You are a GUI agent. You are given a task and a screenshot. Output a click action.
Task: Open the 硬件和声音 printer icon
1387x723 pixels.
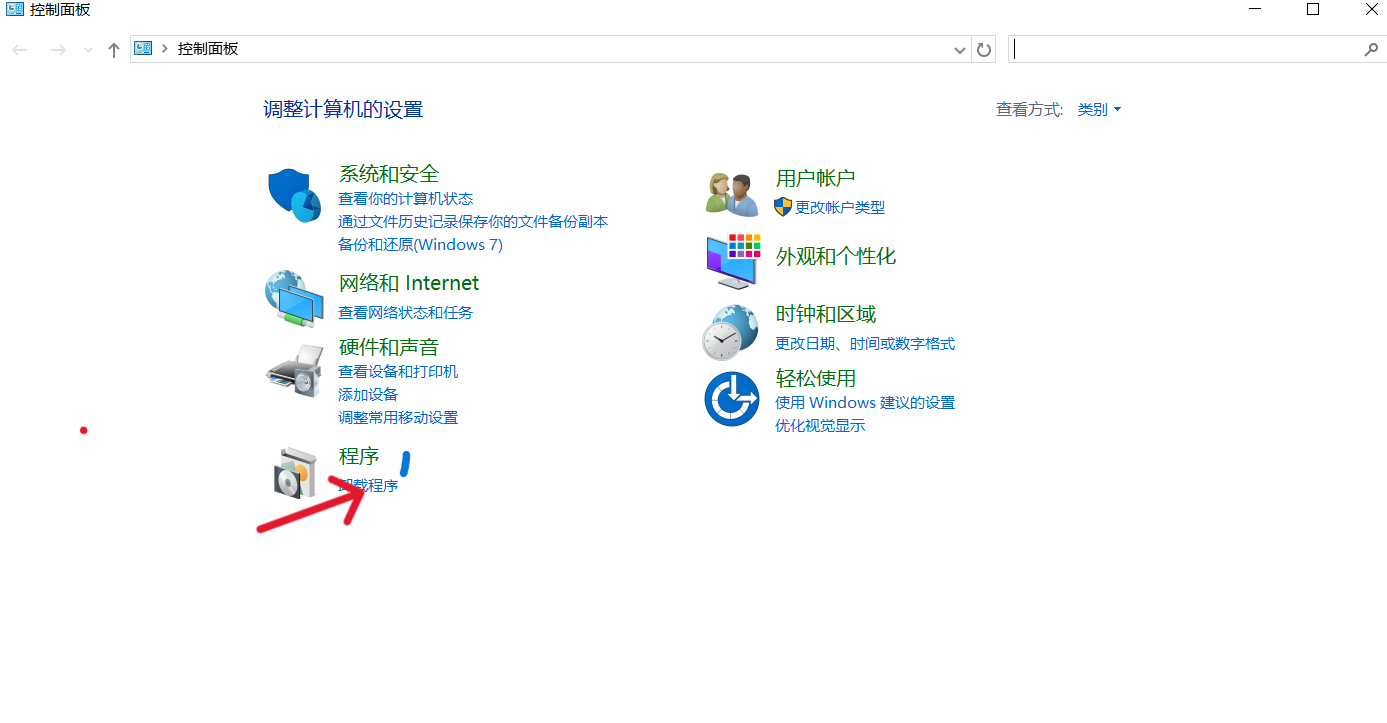294,372
